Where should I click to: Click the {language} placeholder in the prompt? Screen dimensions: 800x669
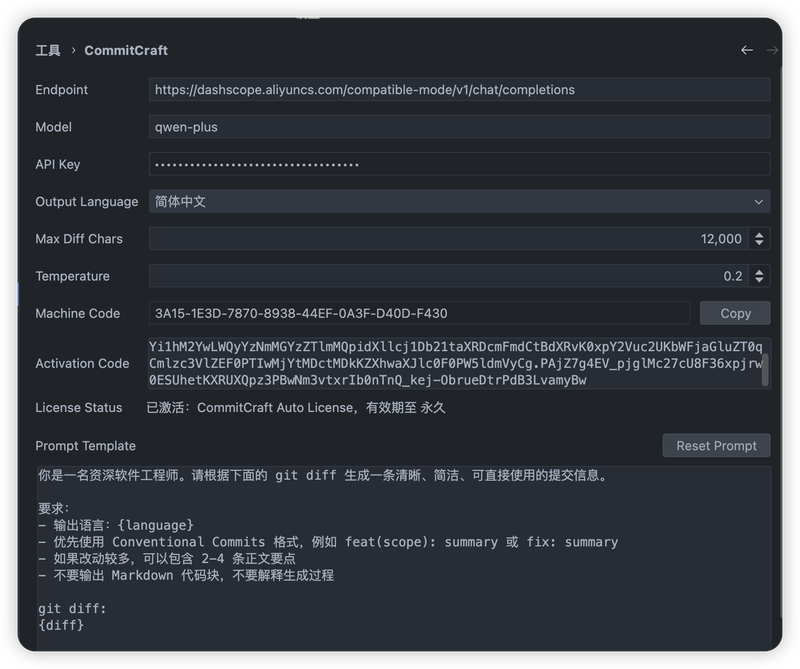point(156,525)
